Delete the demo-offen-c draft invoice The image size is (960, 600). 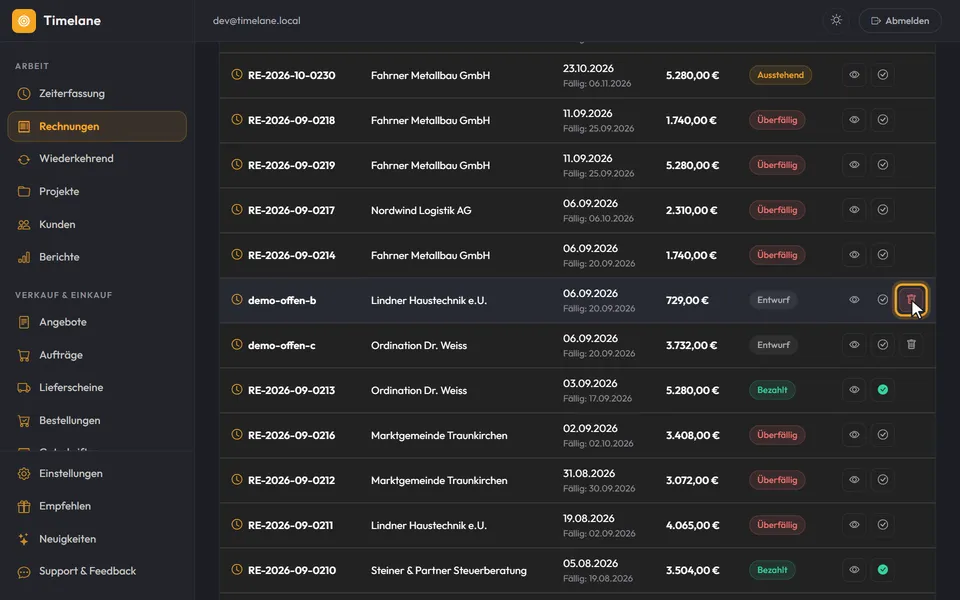coord(911,345)
